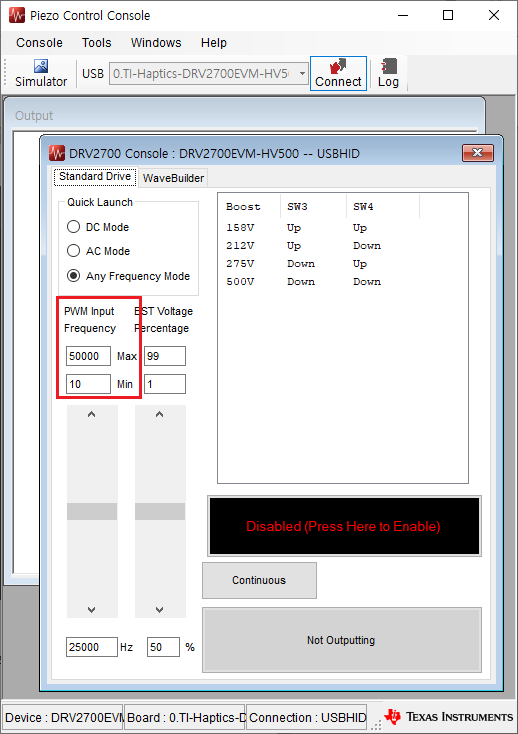Open the Help menu
The image size is (518, 734).
click(214, 43)
